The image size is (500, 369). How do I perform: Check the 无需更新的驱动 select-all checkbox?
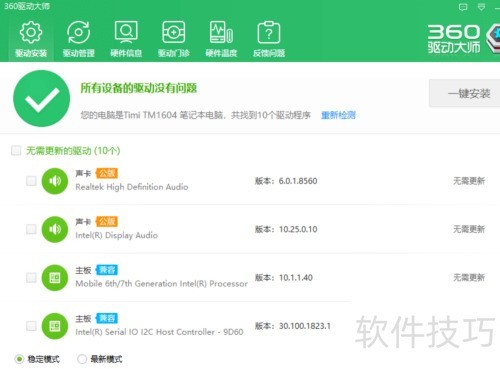pos(16,151)
